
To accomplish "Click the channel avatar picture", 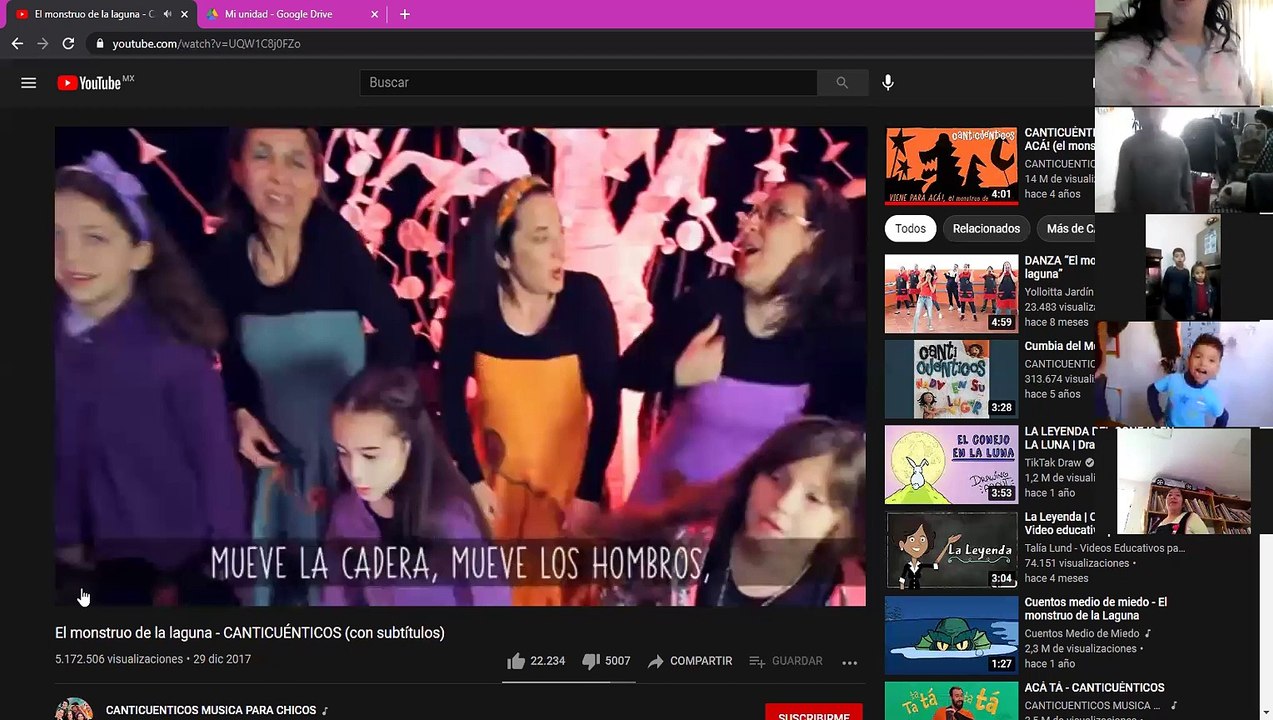I will pyautogui.click(x=74, y=709).
